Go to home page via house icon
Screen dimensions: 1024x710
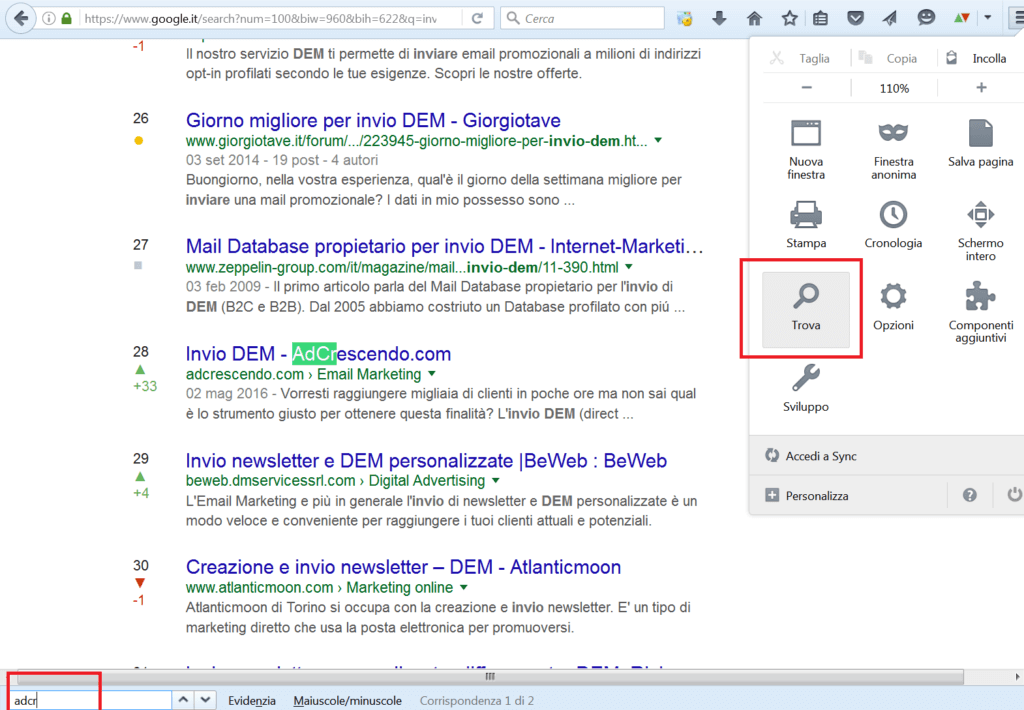pyautogui.click(x=754, y=18)
